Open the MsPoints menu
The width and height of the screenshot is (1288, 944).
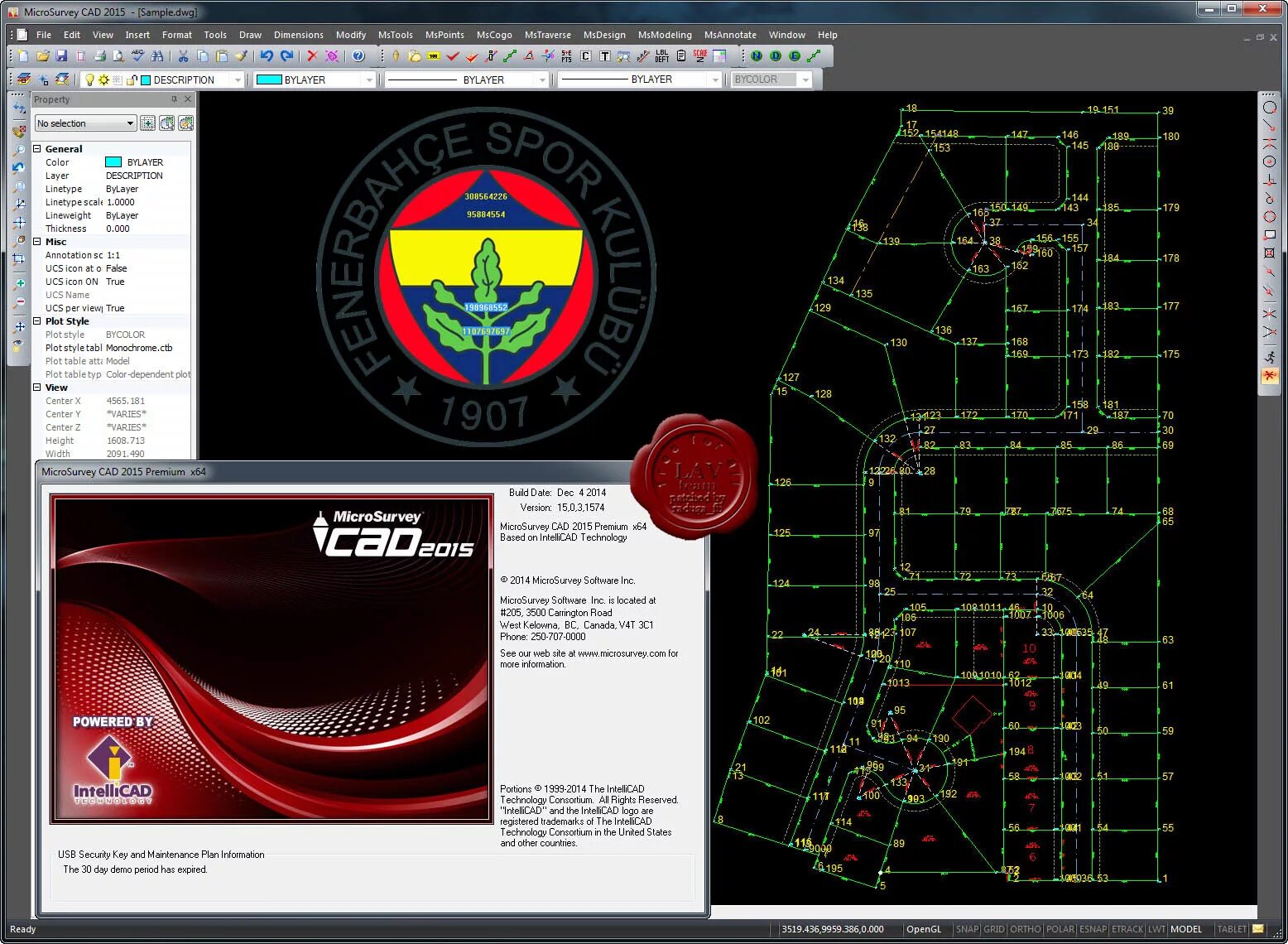click(445, 35)
